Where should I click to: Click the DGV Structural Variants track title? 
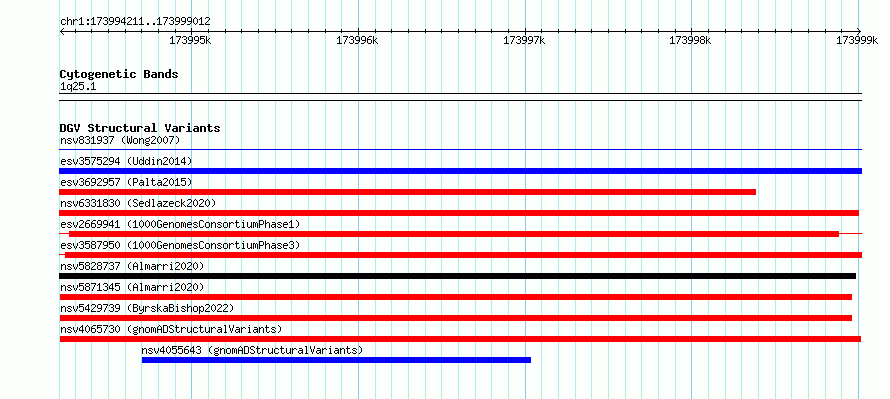click(140, 128)
